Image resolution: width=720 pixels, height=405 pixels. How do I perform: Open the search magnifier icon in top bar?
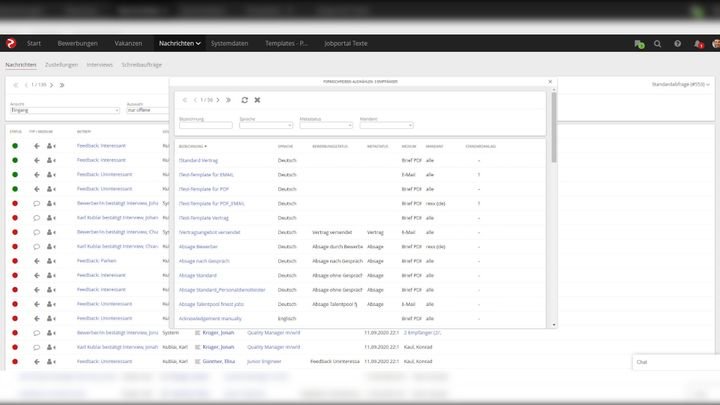658,44
